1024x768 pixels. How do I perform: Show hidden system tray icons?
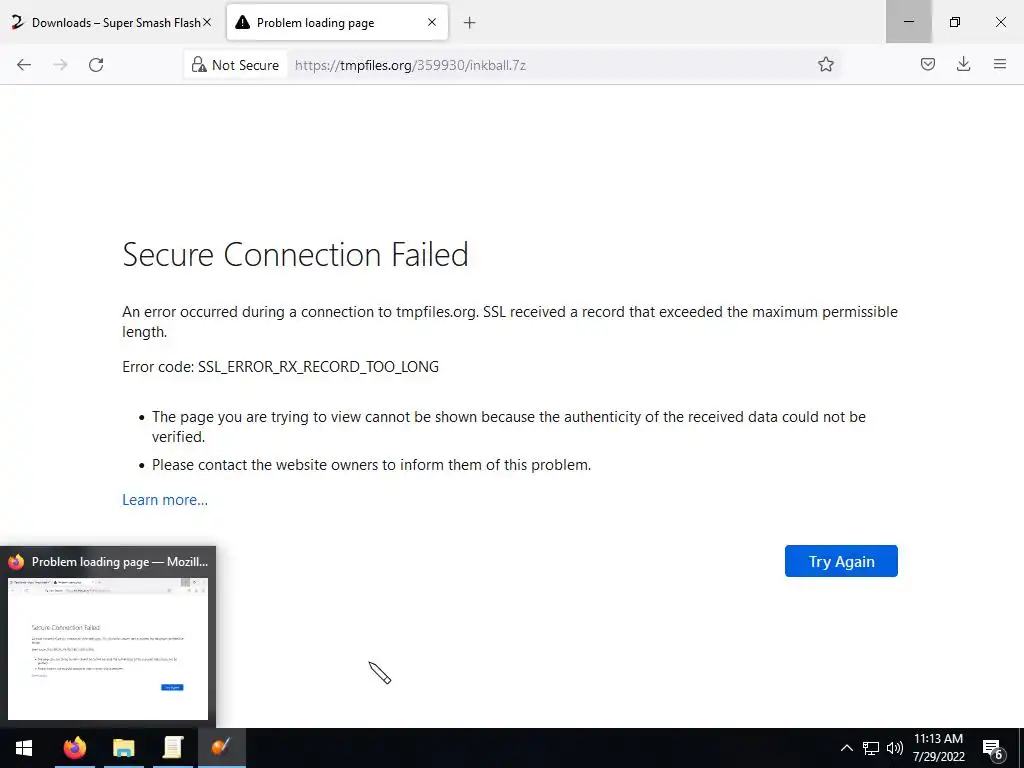pos(846,748)
